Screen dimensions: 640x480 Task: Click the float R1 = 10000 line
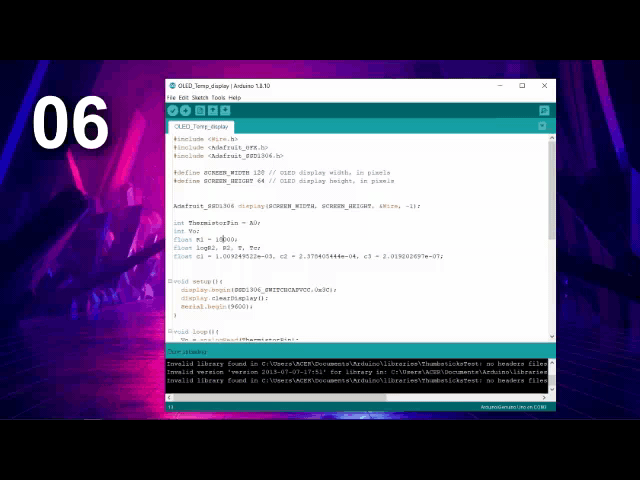click(x=205, y=240)
